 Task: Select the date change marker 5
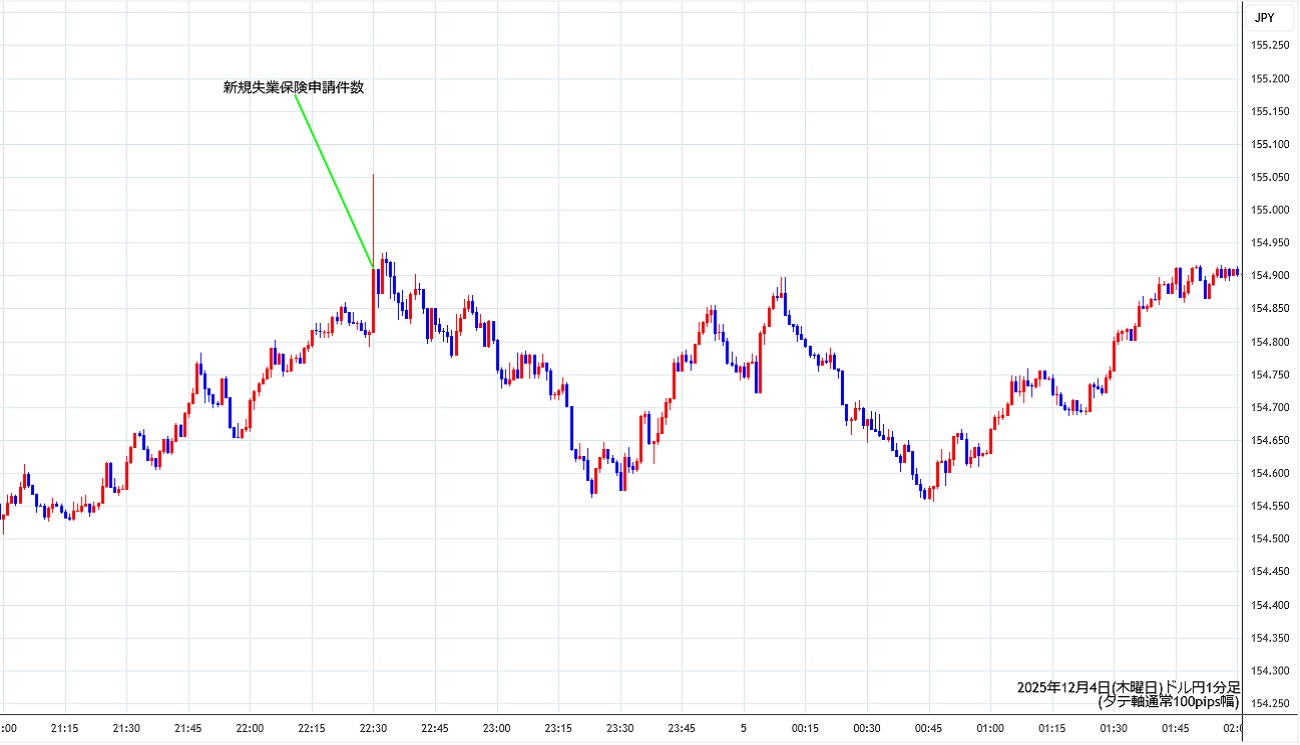point(743,728)
